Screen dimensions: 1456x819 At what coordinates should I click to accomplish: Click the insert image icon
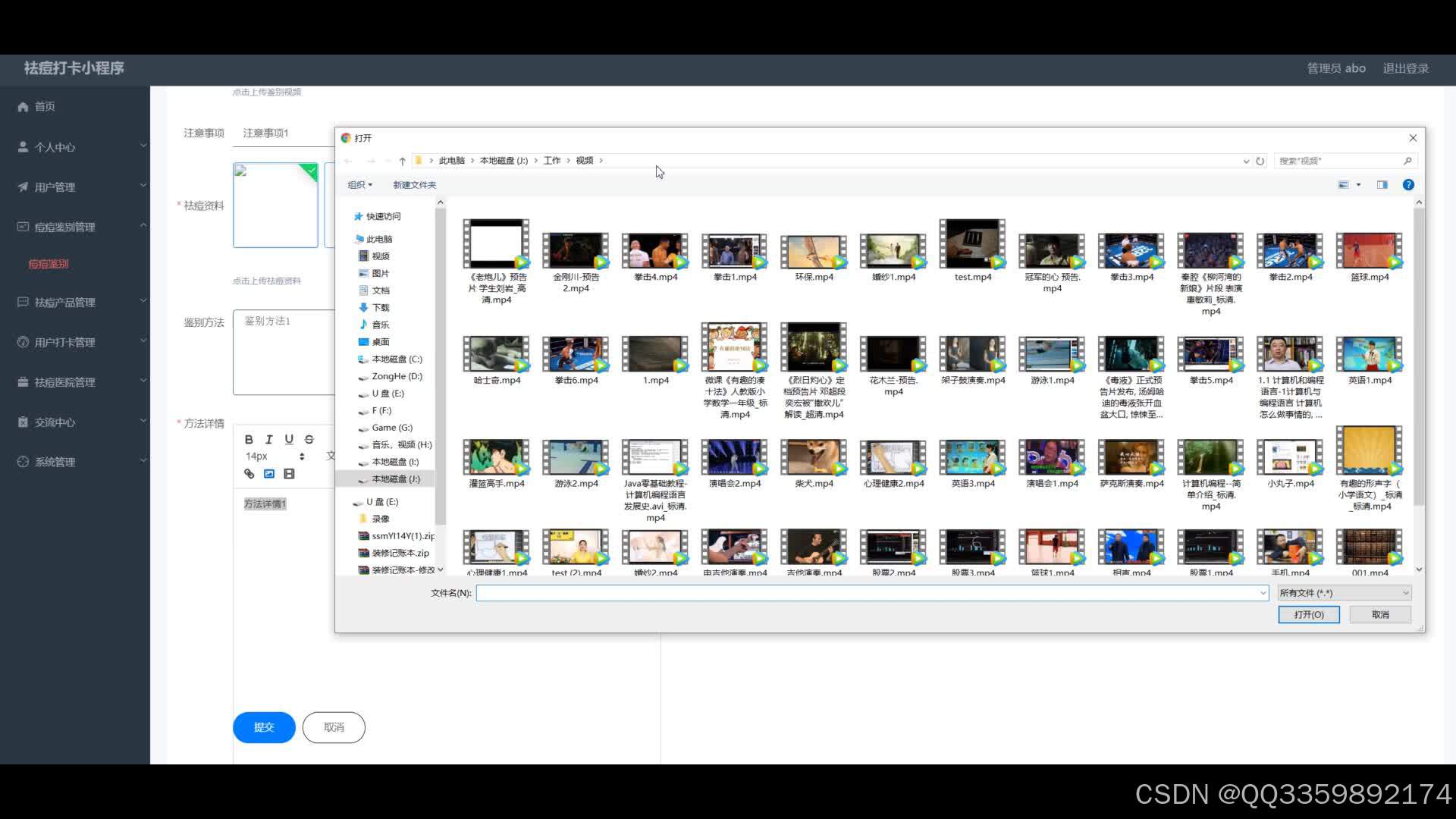[x=269, y=474]
